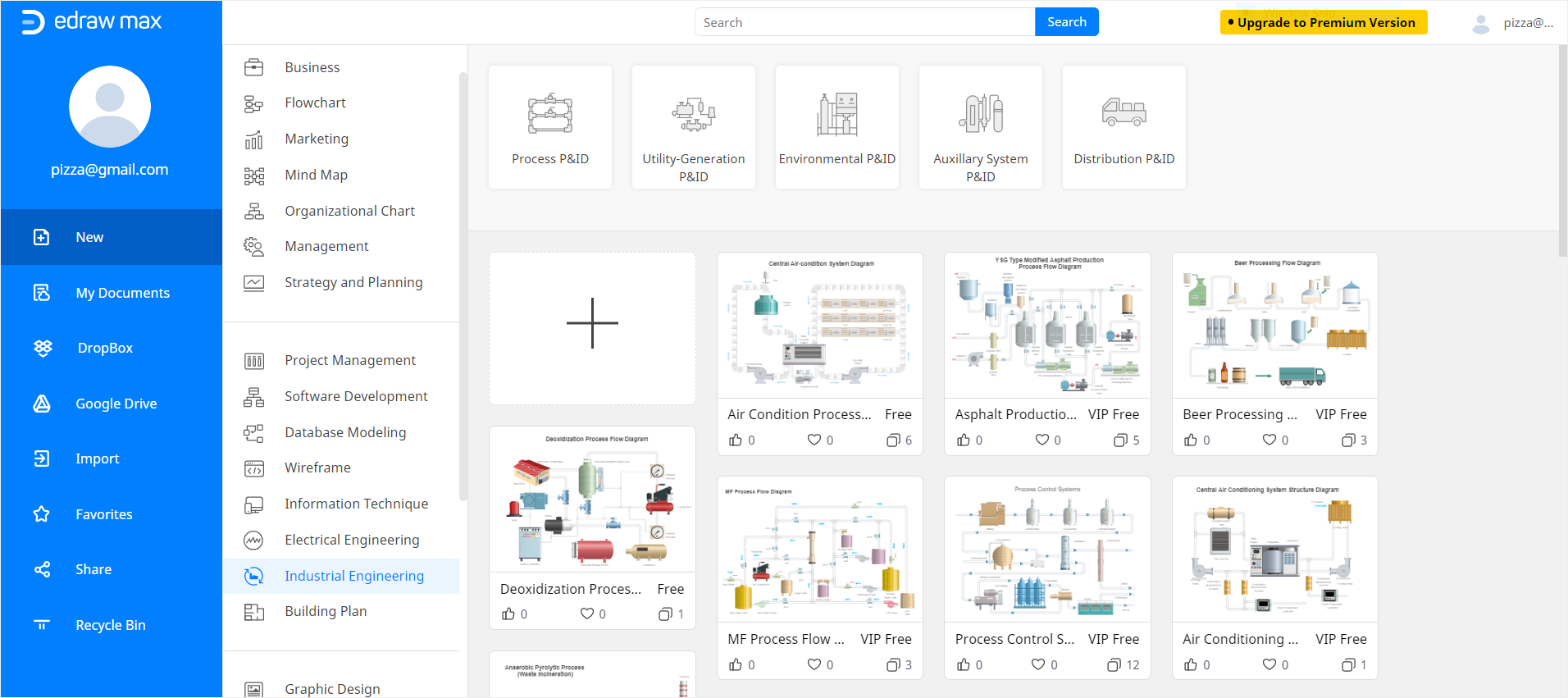Favorite the Deoxidization Process template
1568x698 pixels.
587,614
